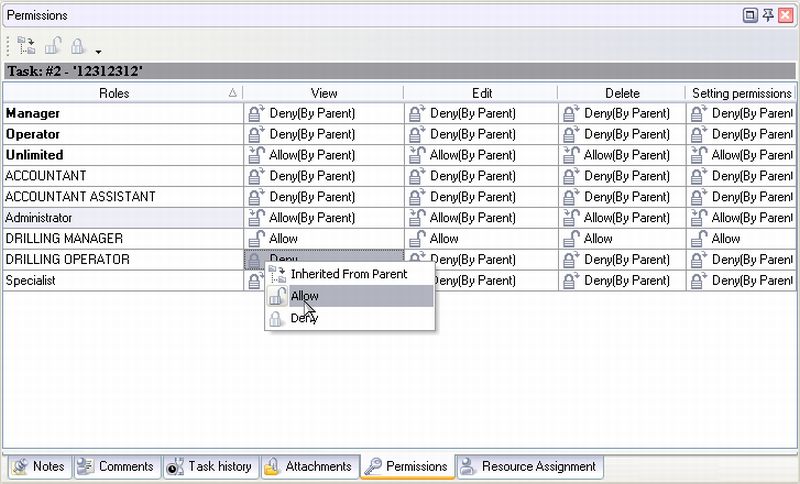Choose Allow in the popup menu

304,297
